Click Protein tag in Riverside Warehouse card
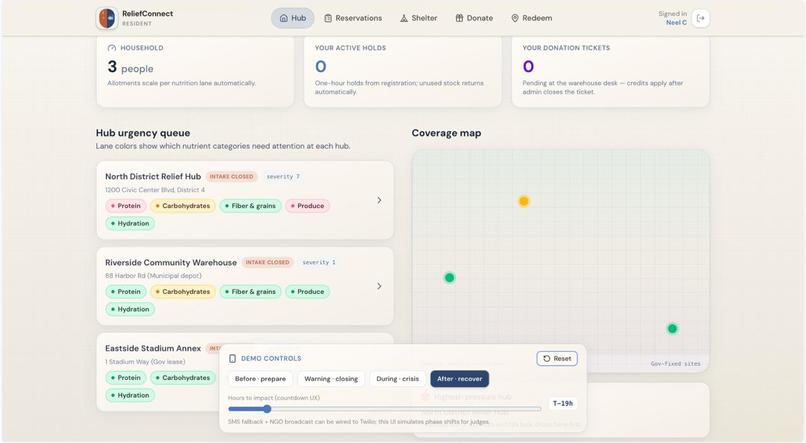The image size is (806, 443). pos(125,291)
